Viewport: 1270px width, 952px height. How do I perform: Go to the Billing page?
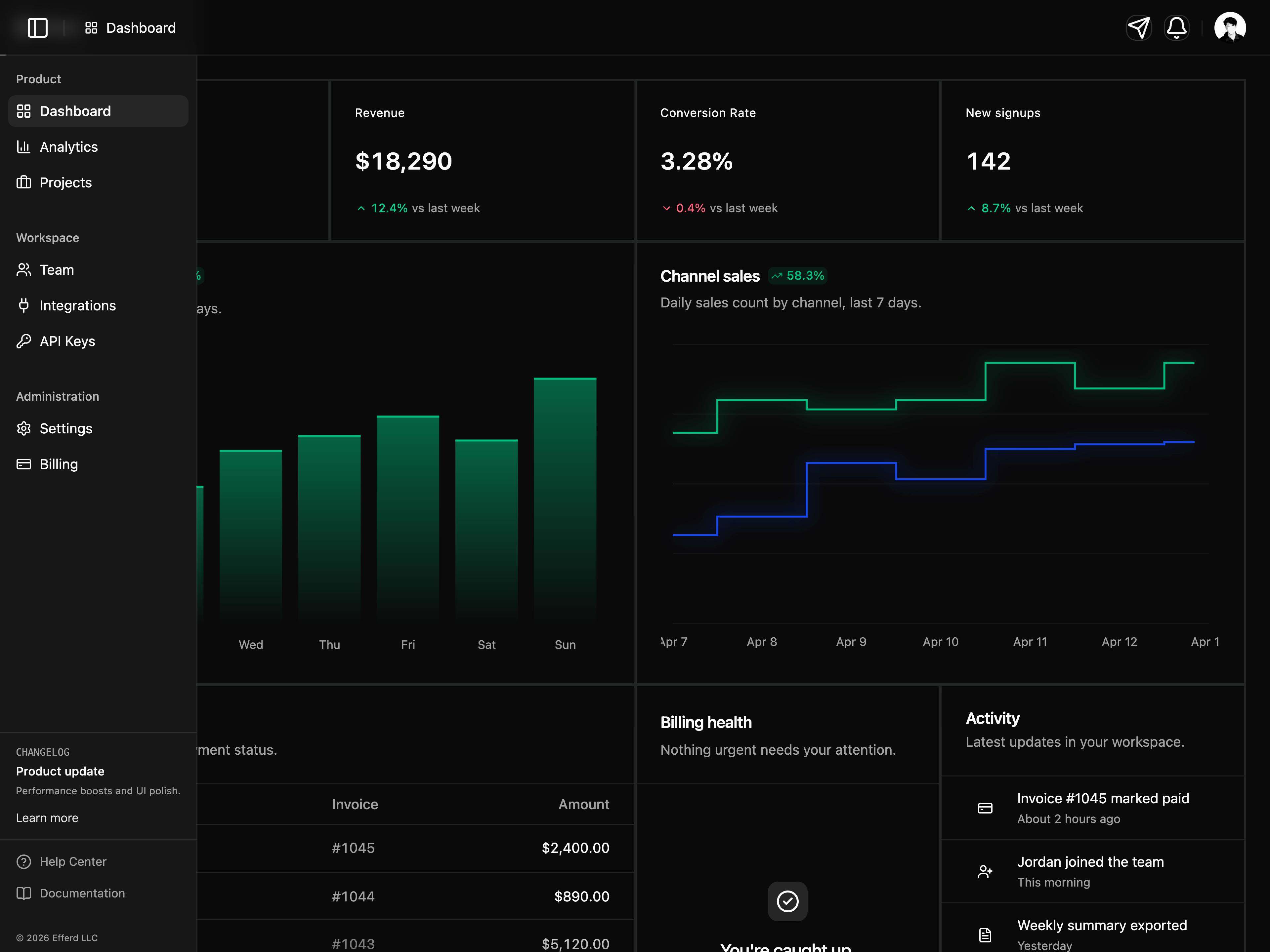98,464
